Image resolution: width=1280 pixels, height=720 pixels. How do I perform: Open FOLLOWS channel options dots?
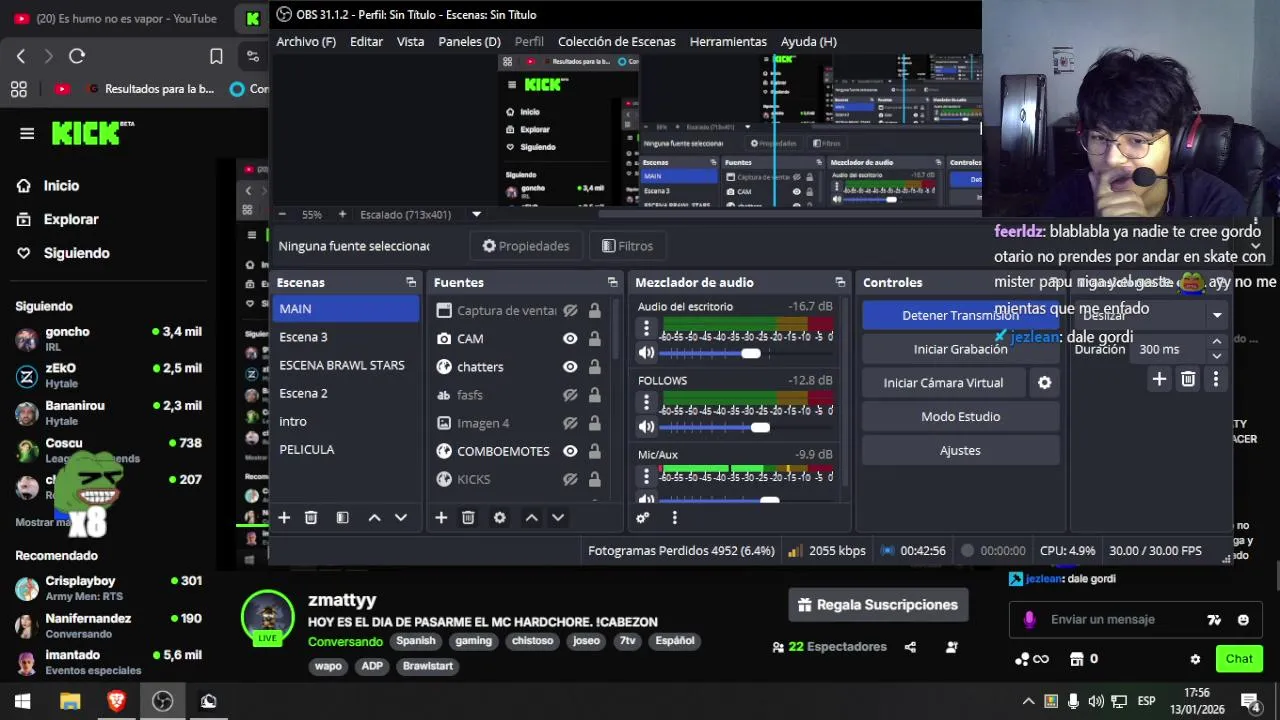pyautogui.click(x=646, y=402)
